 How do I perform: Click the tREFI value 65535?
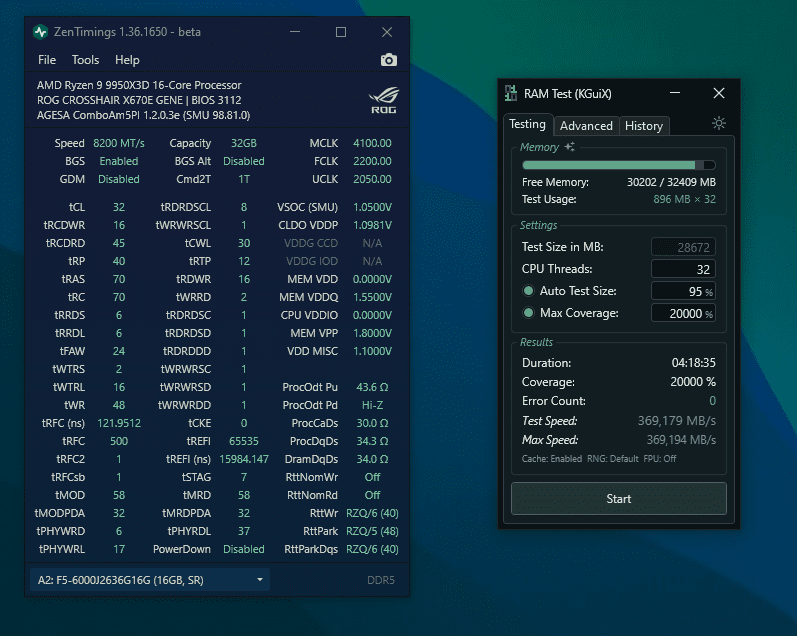coord(244,441)
